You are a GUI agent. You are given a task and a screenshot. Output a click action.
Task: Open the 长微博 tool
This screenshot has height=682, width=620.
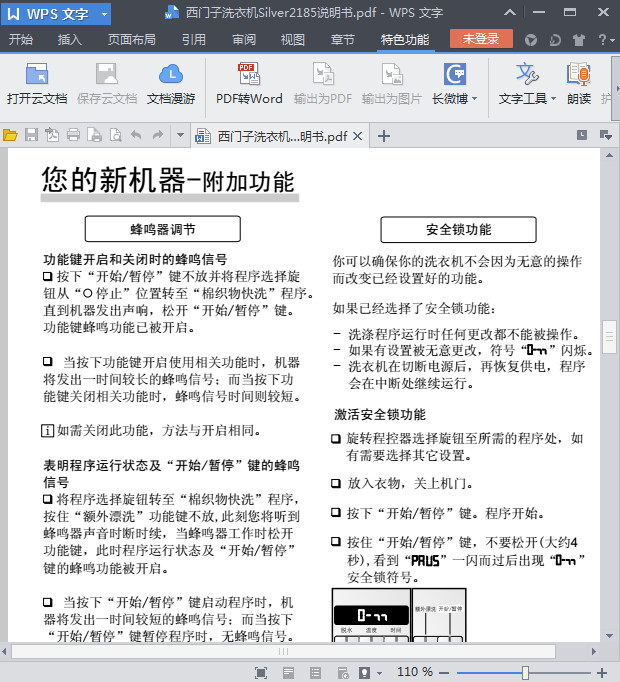click(455, 84)
